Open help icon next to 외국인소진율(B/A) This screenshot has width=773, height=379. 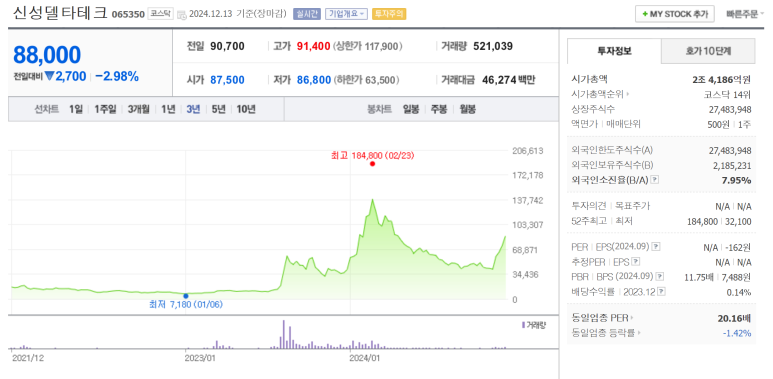pyautogui.click(x=654, y=180)
